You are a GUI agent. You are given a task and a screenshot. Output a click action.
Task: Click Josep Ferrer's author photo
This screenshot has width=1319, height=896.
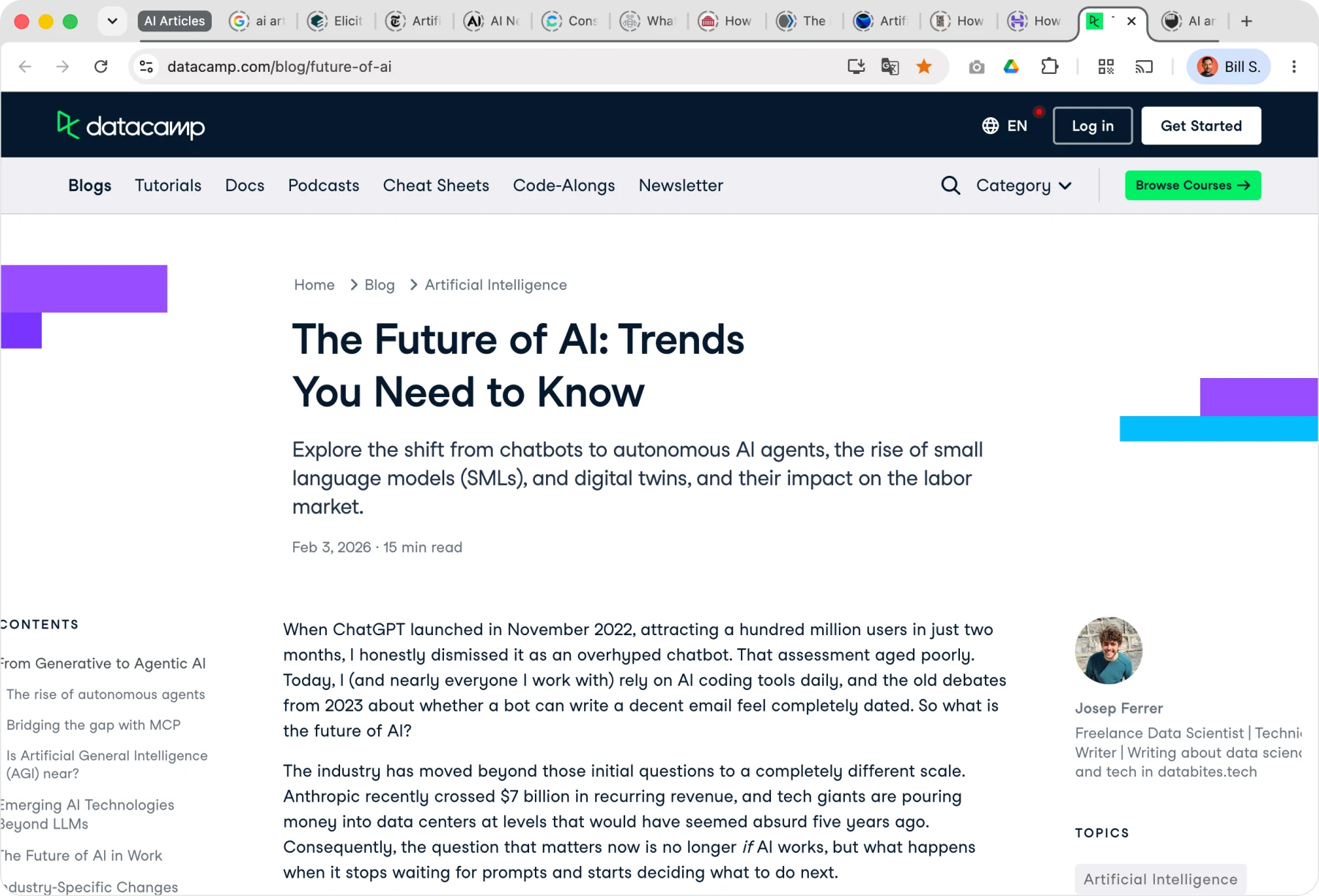1109,651
